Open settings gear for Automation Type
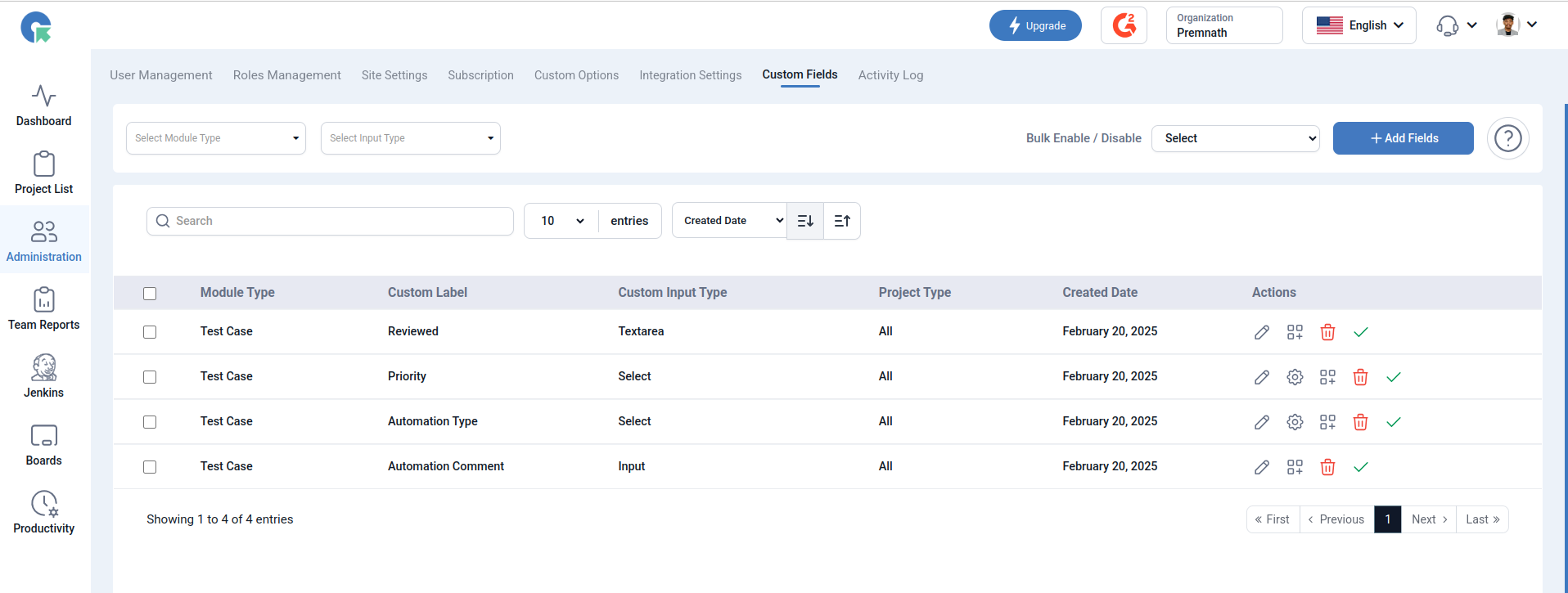 pos(1295,422)
